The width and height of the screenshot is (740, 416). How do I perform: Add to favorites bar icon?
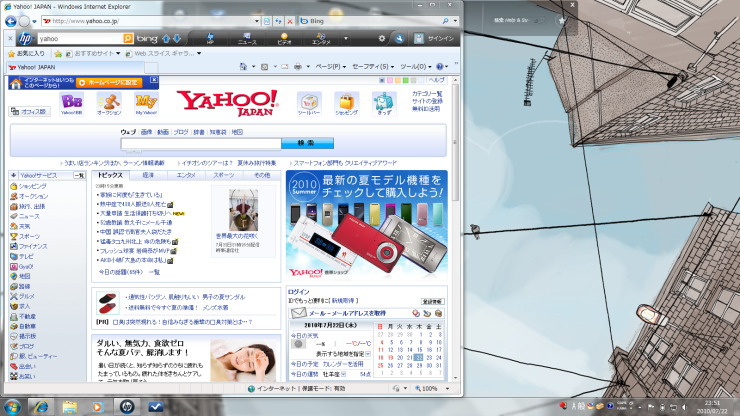click(x=58, y=54)
